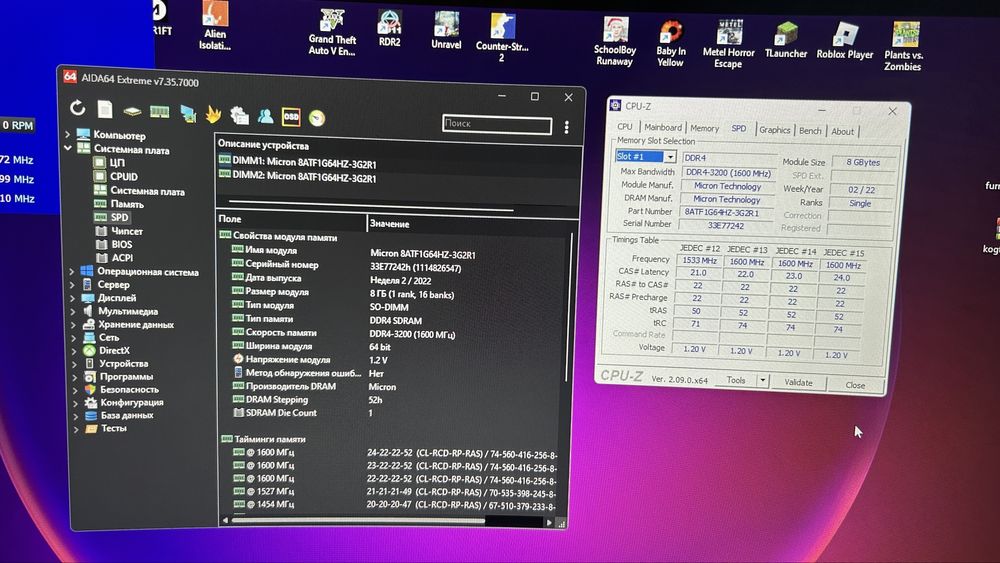This screenshot has height=563, width=1000.
Task: Click the memory module icon in AIDA64 toolbar
Action: (159, 112)
